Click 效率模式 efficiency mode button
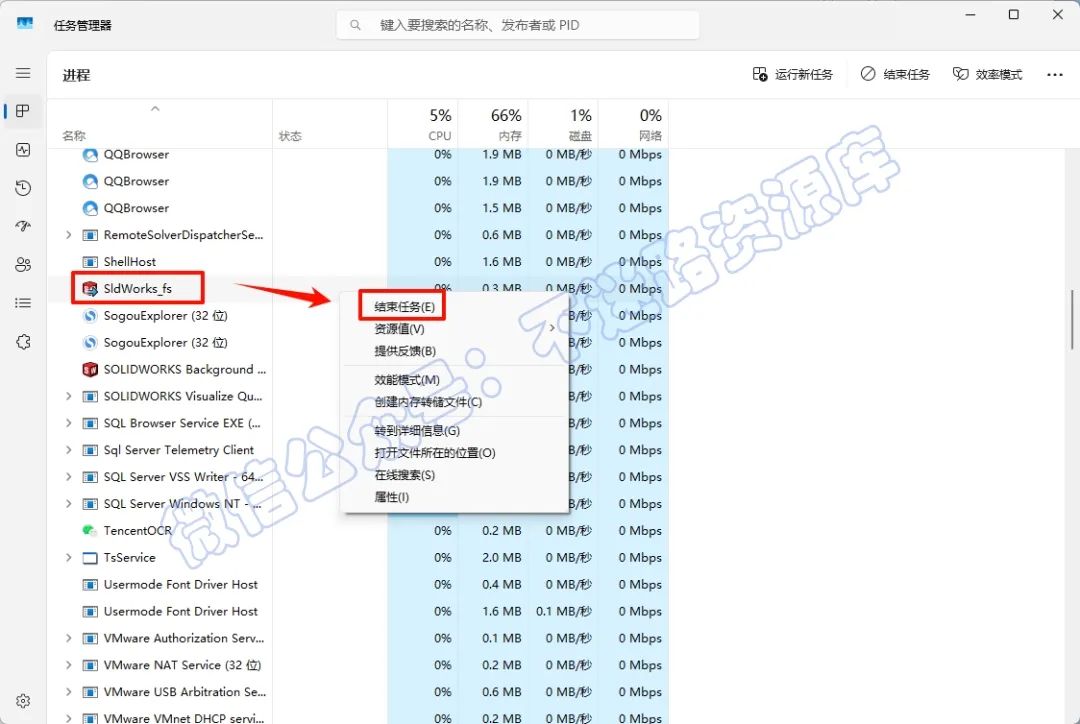 pyautogui.click(x=988, y=74)
